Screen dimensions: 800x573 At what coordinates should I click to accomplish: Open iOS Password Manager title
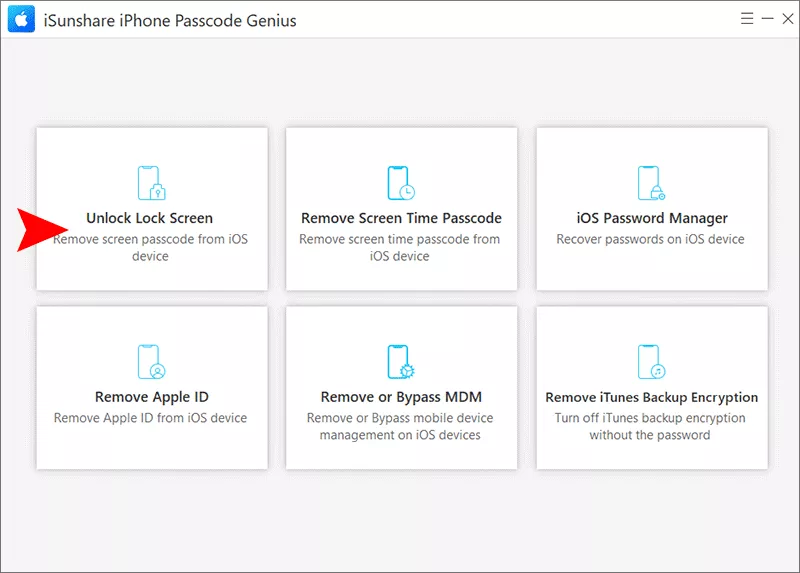652,218
